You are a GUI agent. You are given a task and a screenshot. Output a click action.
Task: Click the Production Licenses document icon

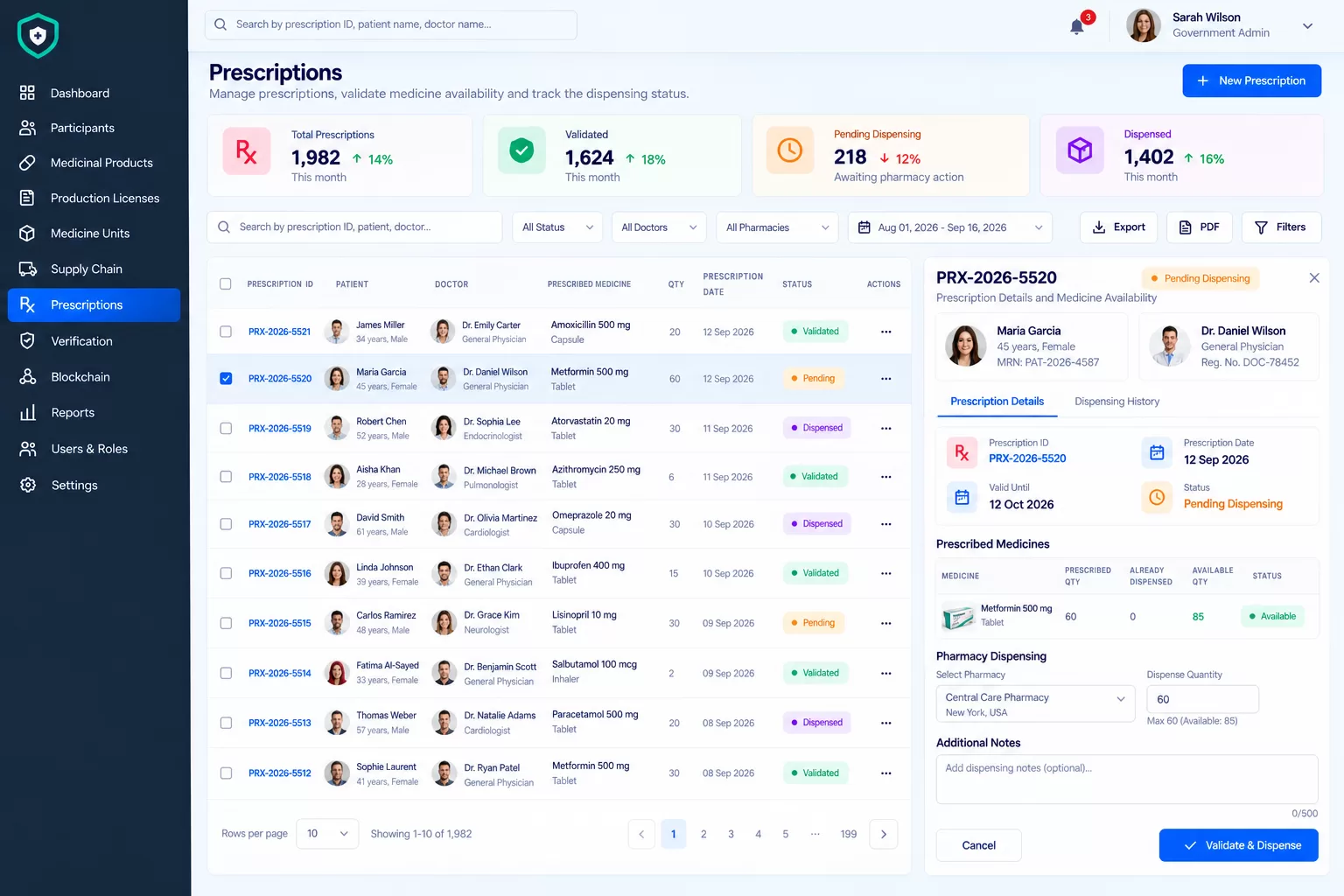(27, 198)
